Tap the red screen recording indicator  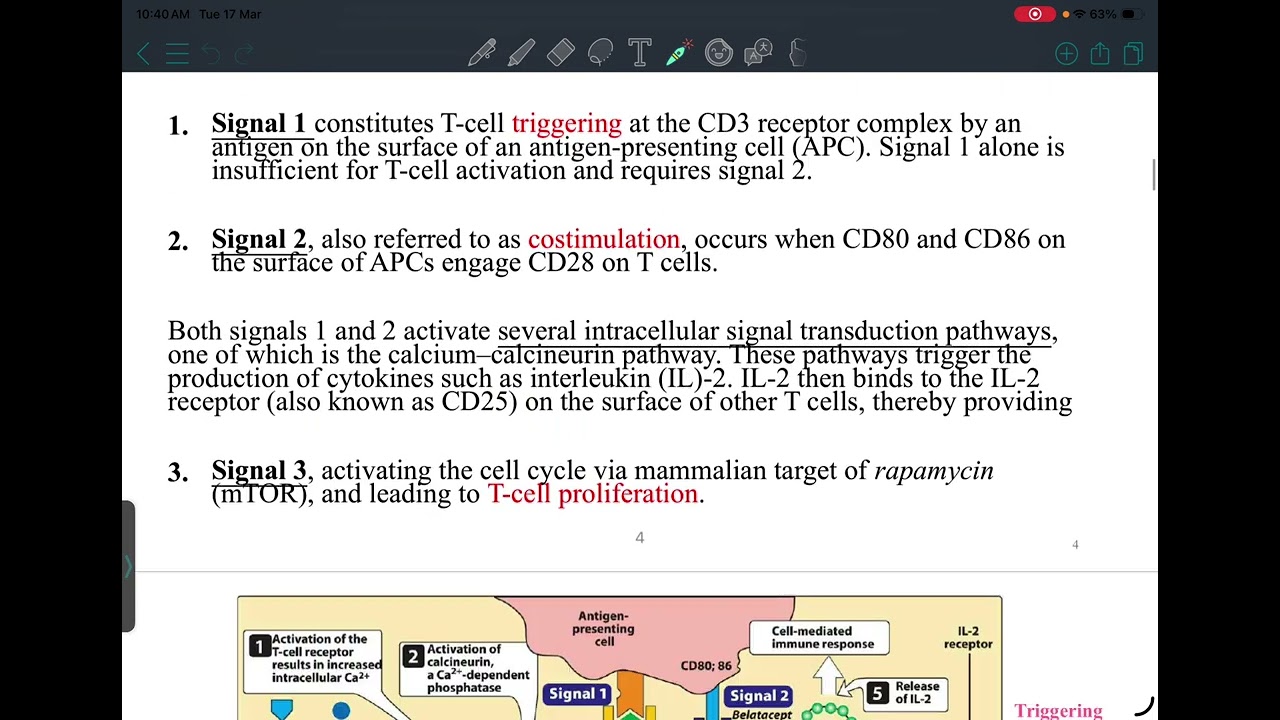pos(1035,14)
